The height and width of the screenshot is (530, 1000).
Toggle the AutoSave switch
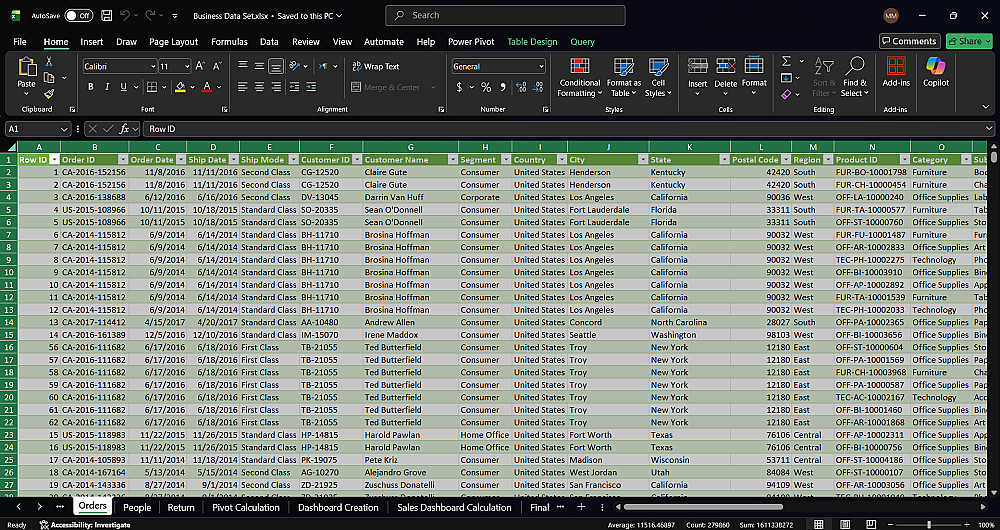[78, 16]
